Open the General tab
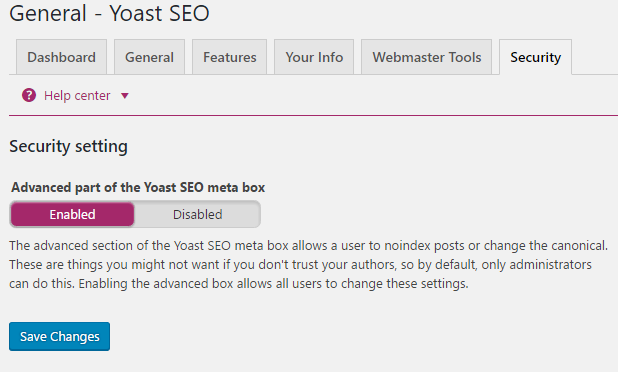This screenshot has width=618, height=372. pyautogui.click(x=149, y=57)
